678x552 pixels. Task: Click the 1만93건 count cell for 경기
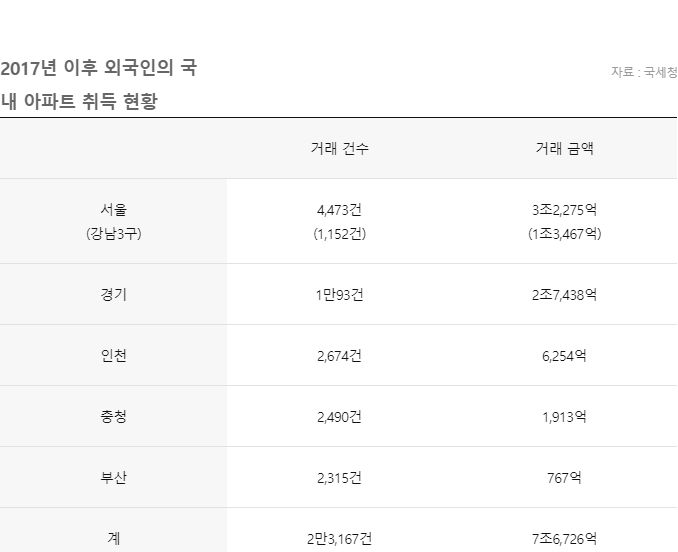coord(339,295)
